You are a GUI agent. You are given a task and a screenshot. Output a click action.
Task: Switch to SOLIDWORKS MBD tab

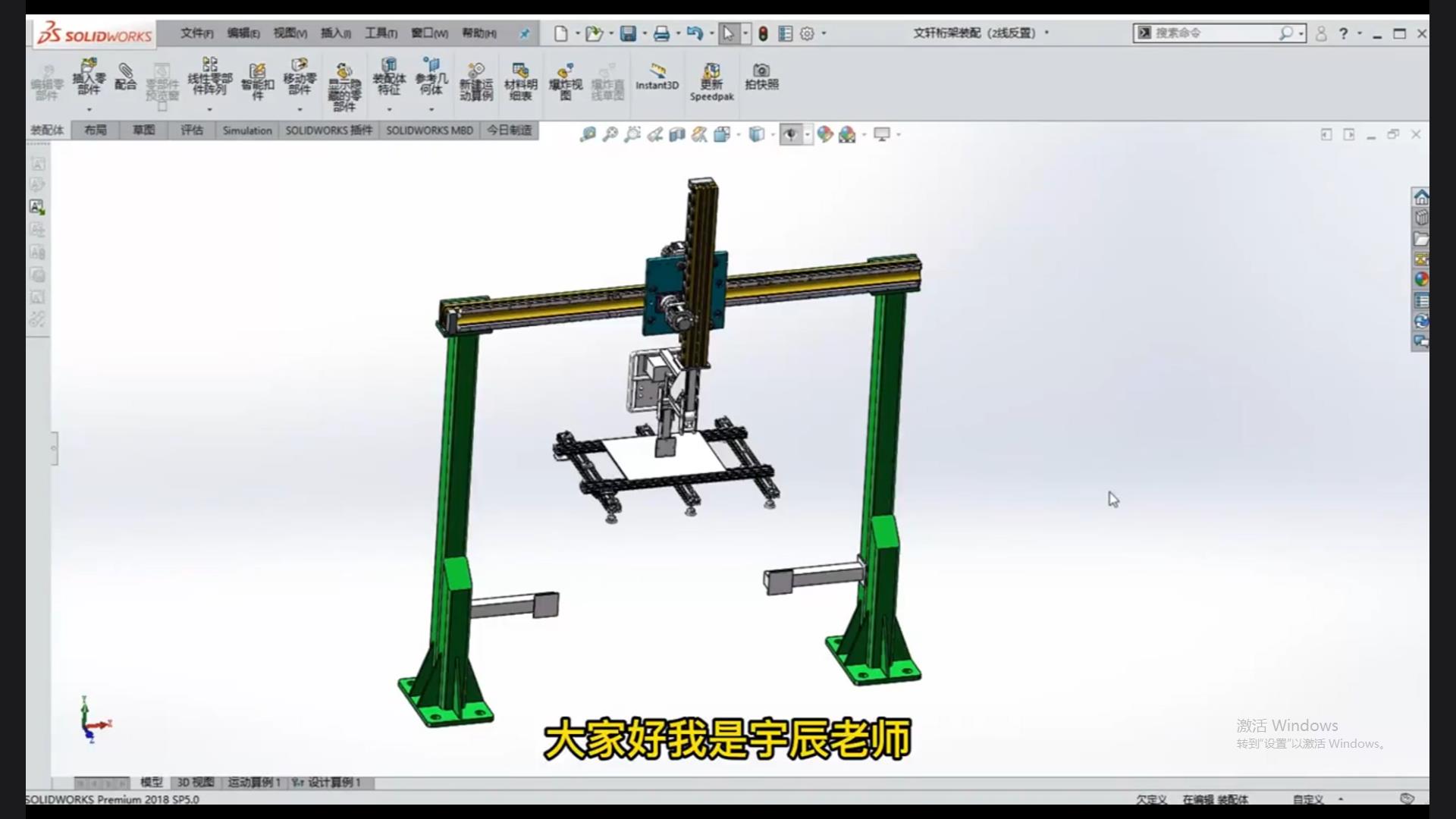click(429, 130)
